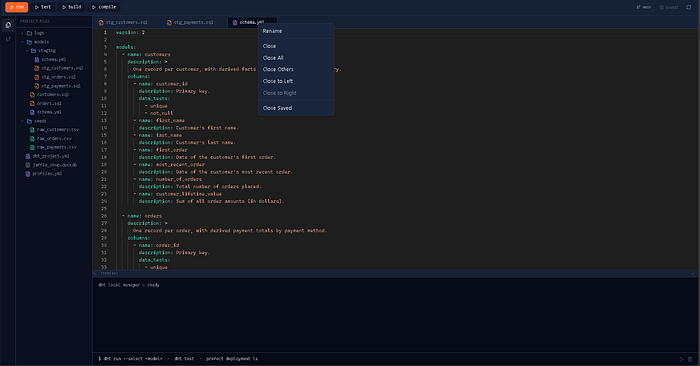The image size is (700, 366).
Task: Insert 'dbt run --select <model>' suggestion
Action: point(133,359)
